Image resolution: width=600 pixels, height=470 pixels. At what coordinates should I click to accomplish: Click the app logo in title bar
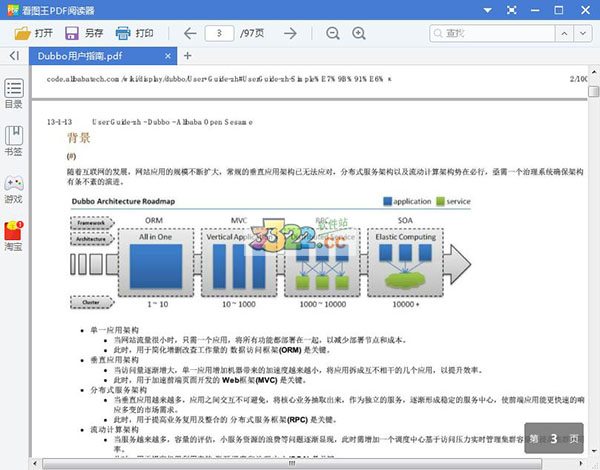point(13,10)
